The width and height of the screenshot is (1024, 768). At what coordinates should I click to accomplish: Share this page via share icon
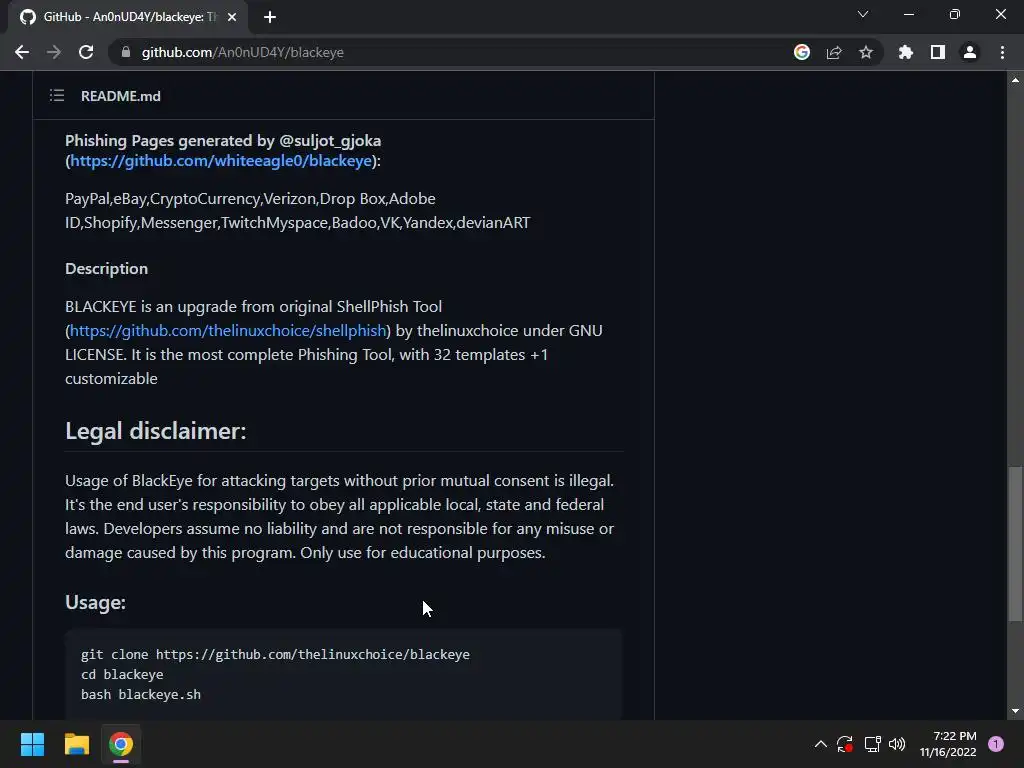(834, 52)
